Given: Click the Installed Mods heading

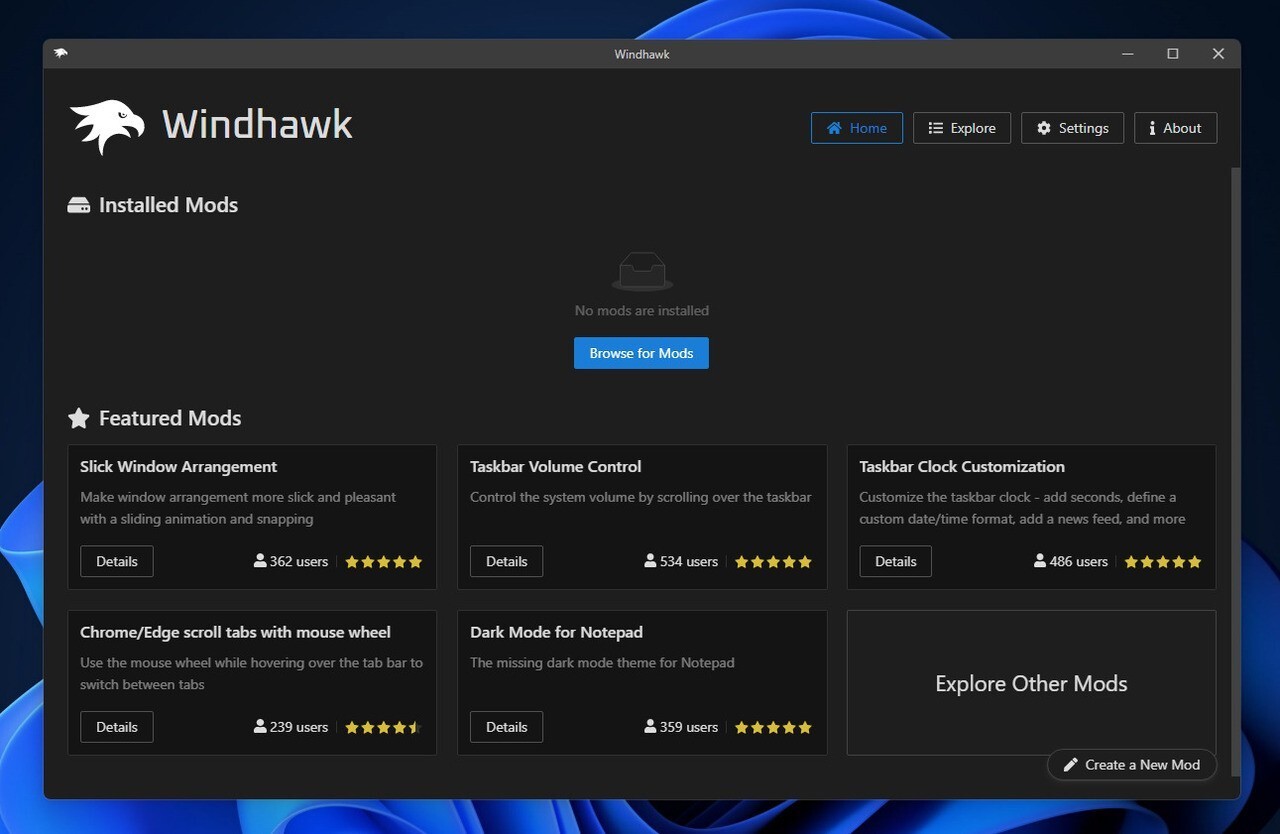Looking at the screenshot, I should click(168, 205).
